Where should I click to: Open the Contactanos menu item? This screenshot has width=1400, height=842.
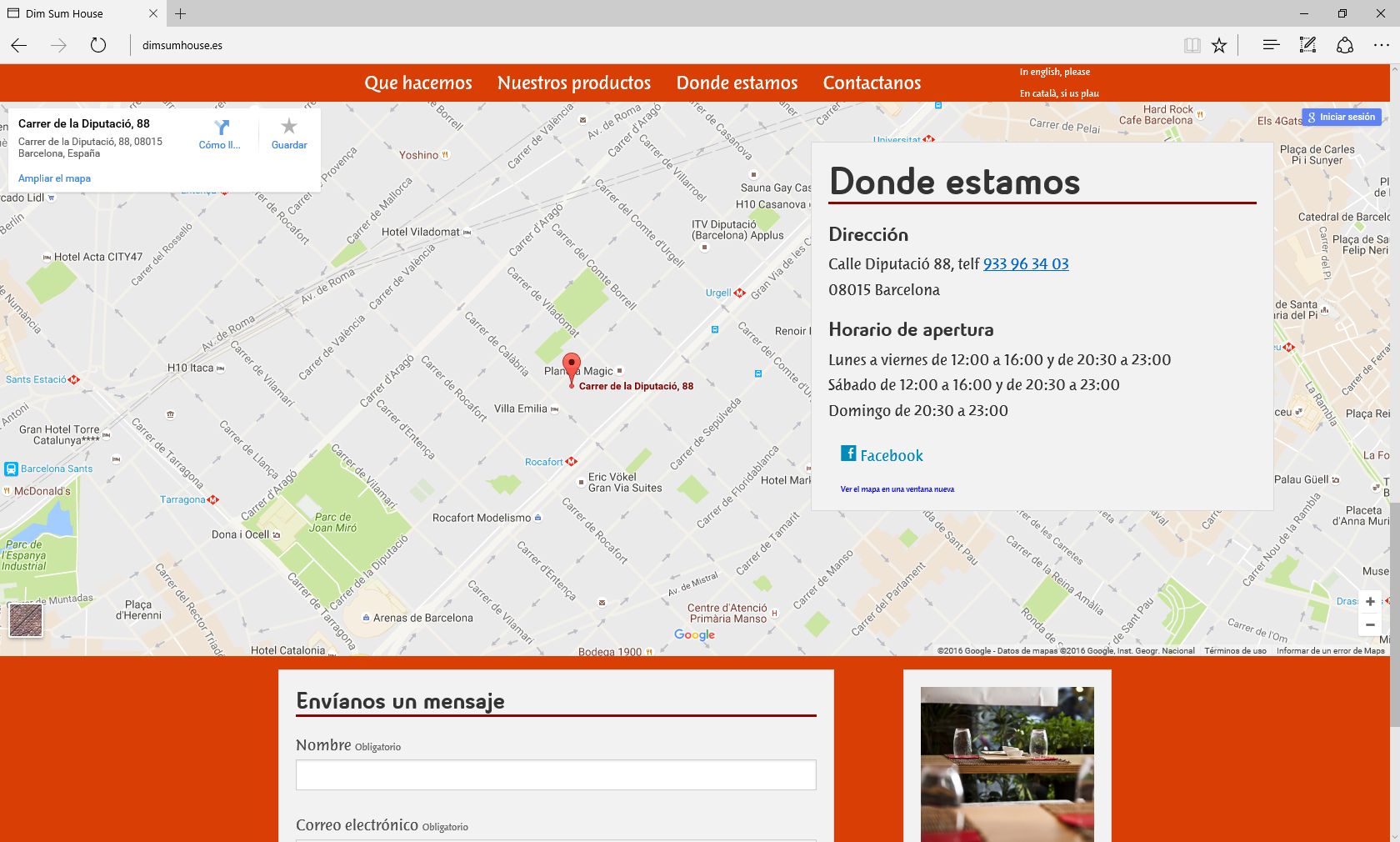pyautogui.click(x=872, y=83)
